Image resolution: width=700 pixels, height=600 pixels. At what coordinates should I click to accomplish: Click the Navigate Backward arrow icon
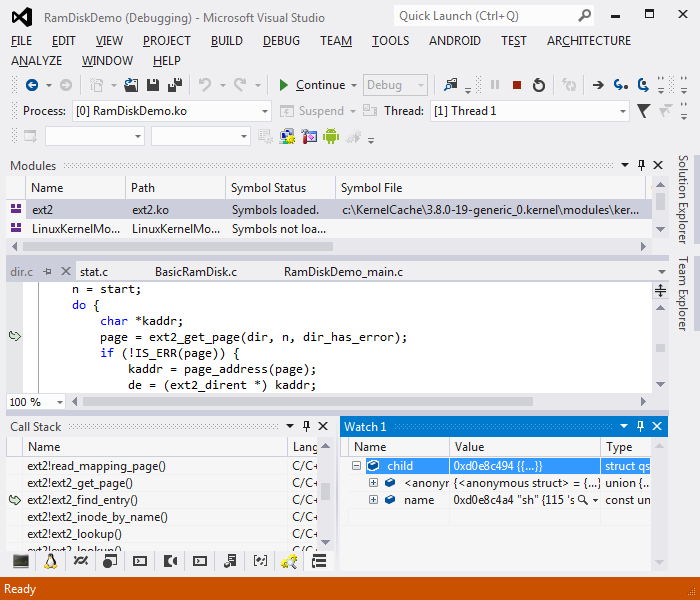point(32,85)
